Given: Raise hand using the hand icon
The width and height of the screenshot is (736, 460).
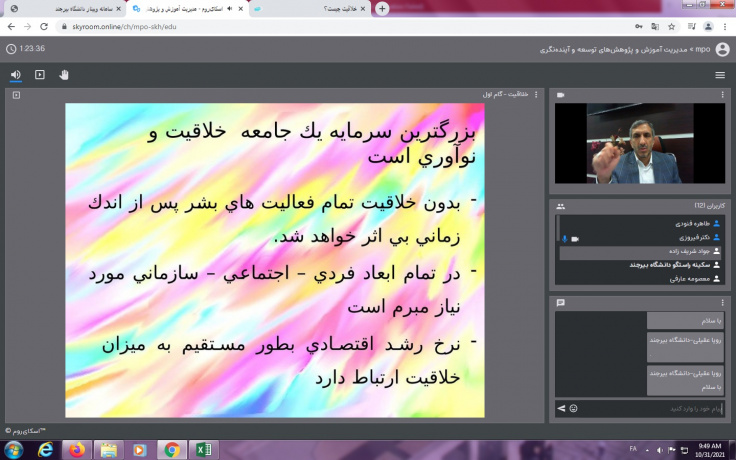Looking at the screenshot, I should click(64, 74).
